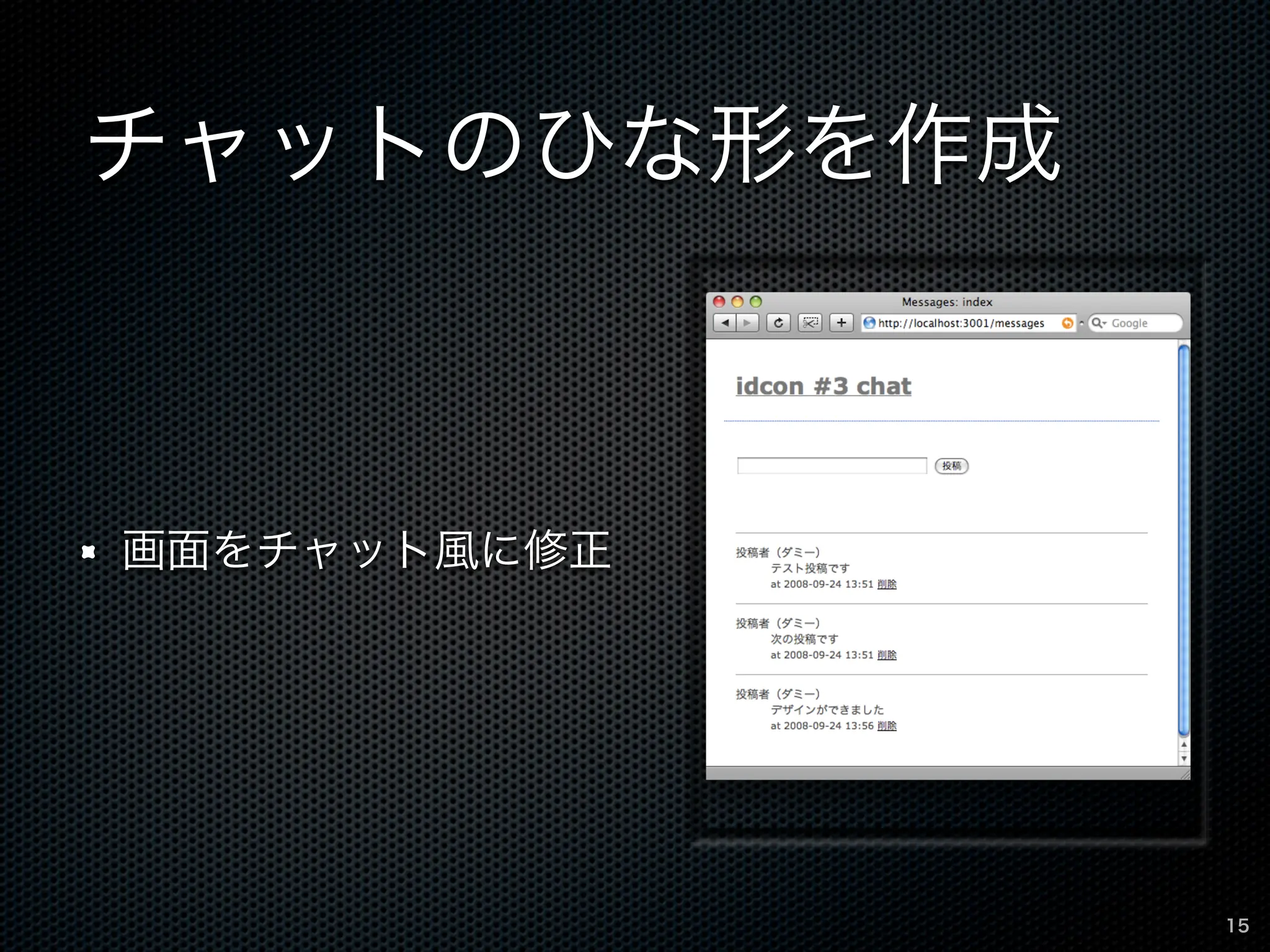Submit with the 投稿 button
The height and width of the screenshot is (952, 1270).
click(x=951, y=465)
